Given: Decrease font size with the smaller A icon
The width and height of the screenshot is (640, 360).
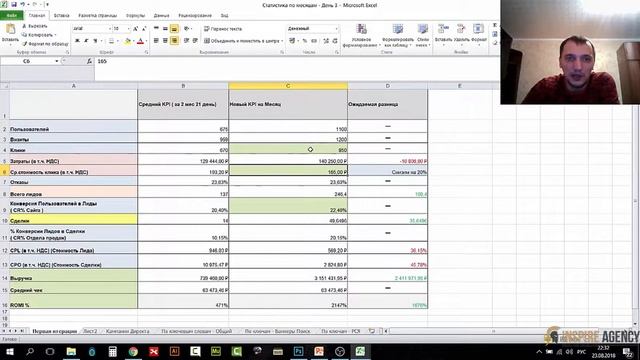Looking at the screenshot, I should (144, 29).
